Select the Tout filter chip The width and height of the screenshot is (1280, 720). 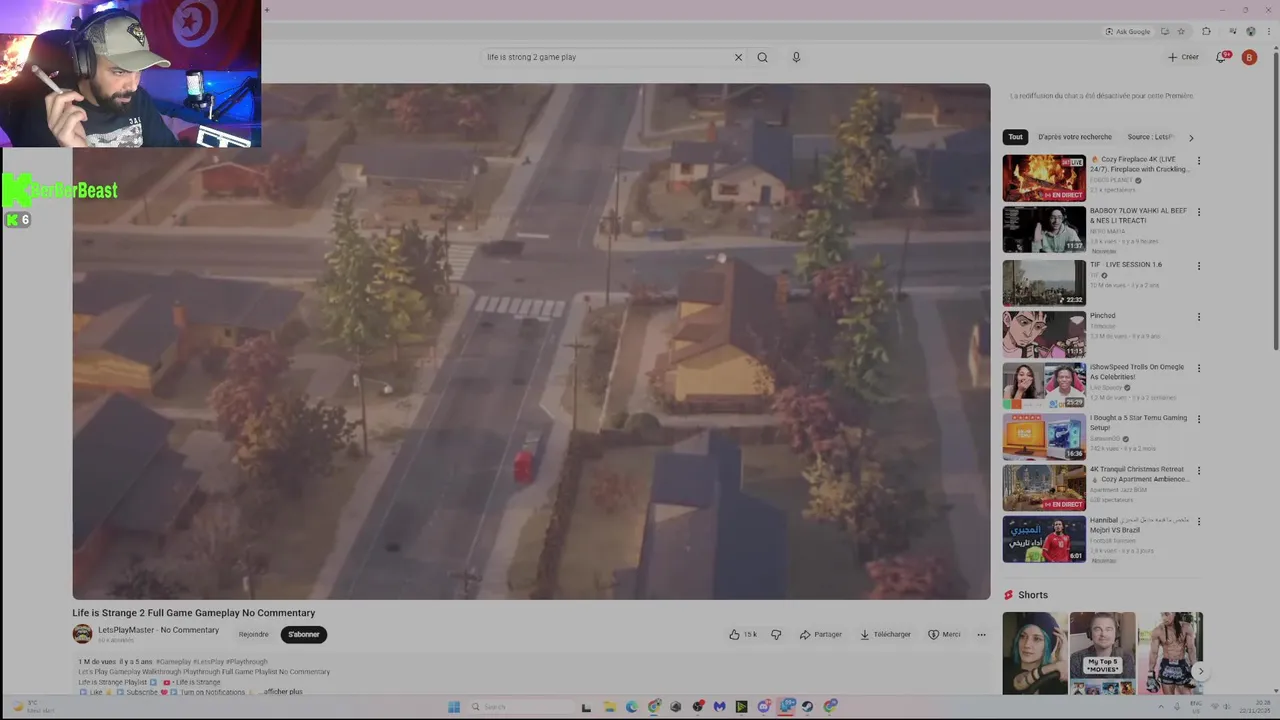(x=1016, y=137)
